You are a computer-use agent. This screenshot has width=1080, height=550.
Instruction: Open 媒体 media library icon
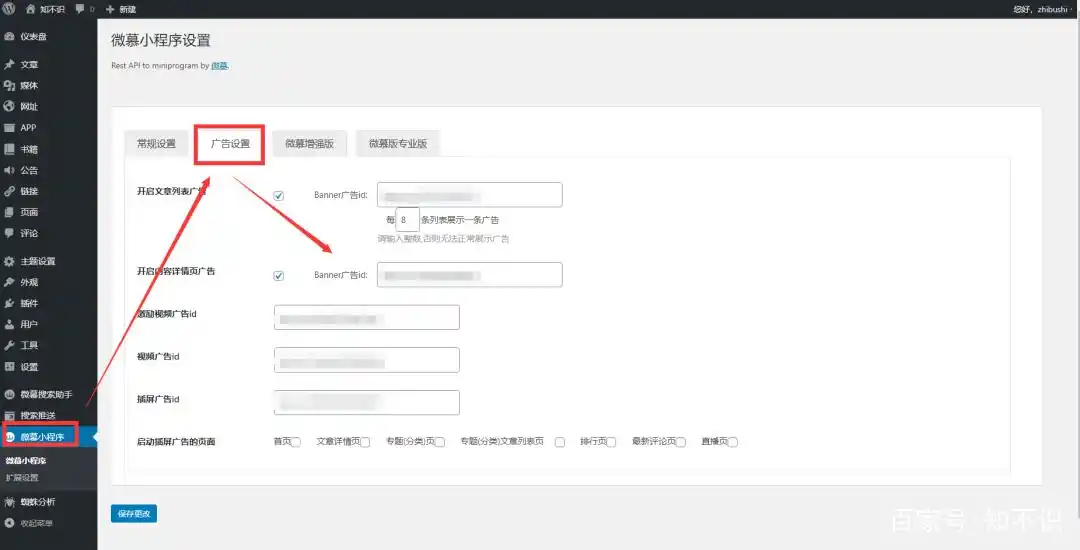click(9, 86)
